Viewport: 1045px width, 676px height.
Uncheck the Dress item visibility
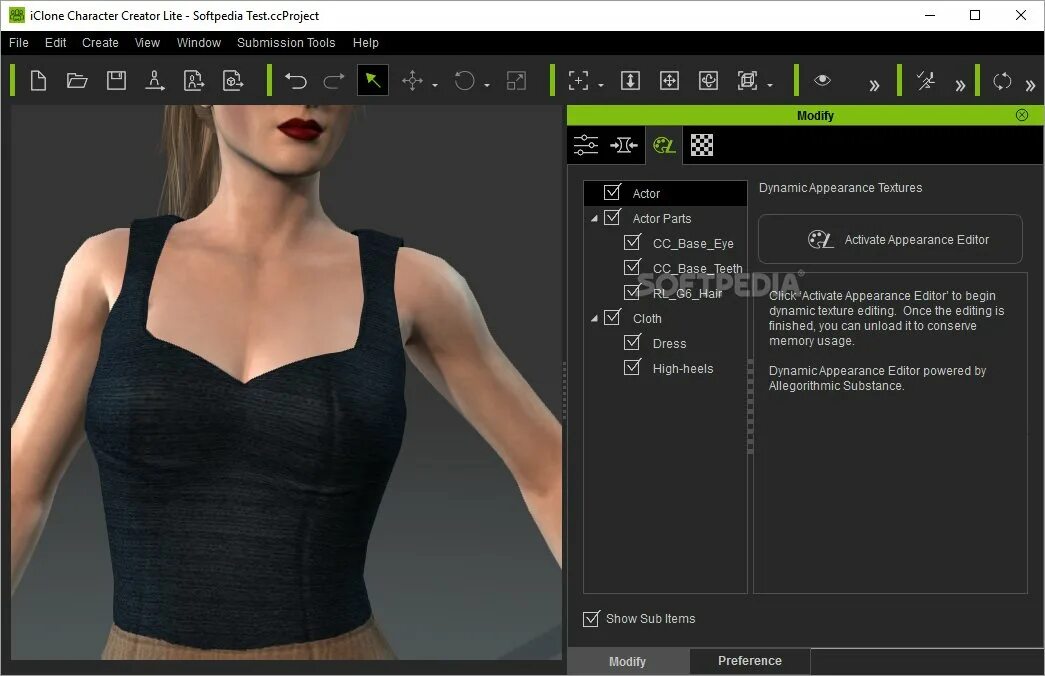click(632, 343)
